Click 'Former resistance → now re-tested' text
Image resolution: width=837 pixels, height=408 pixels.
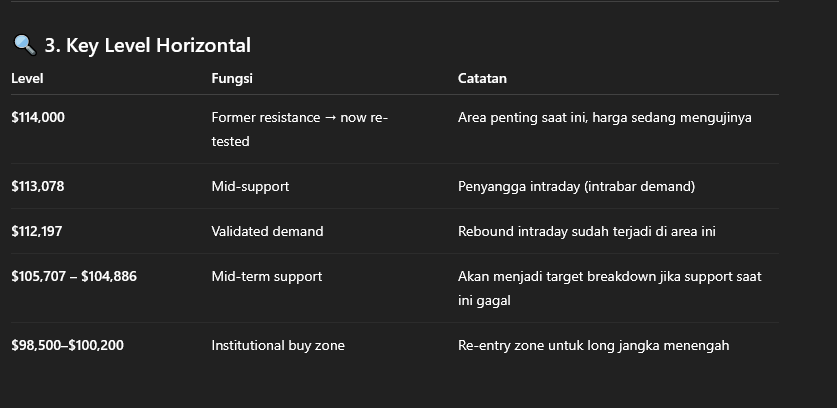pos(299,129)
